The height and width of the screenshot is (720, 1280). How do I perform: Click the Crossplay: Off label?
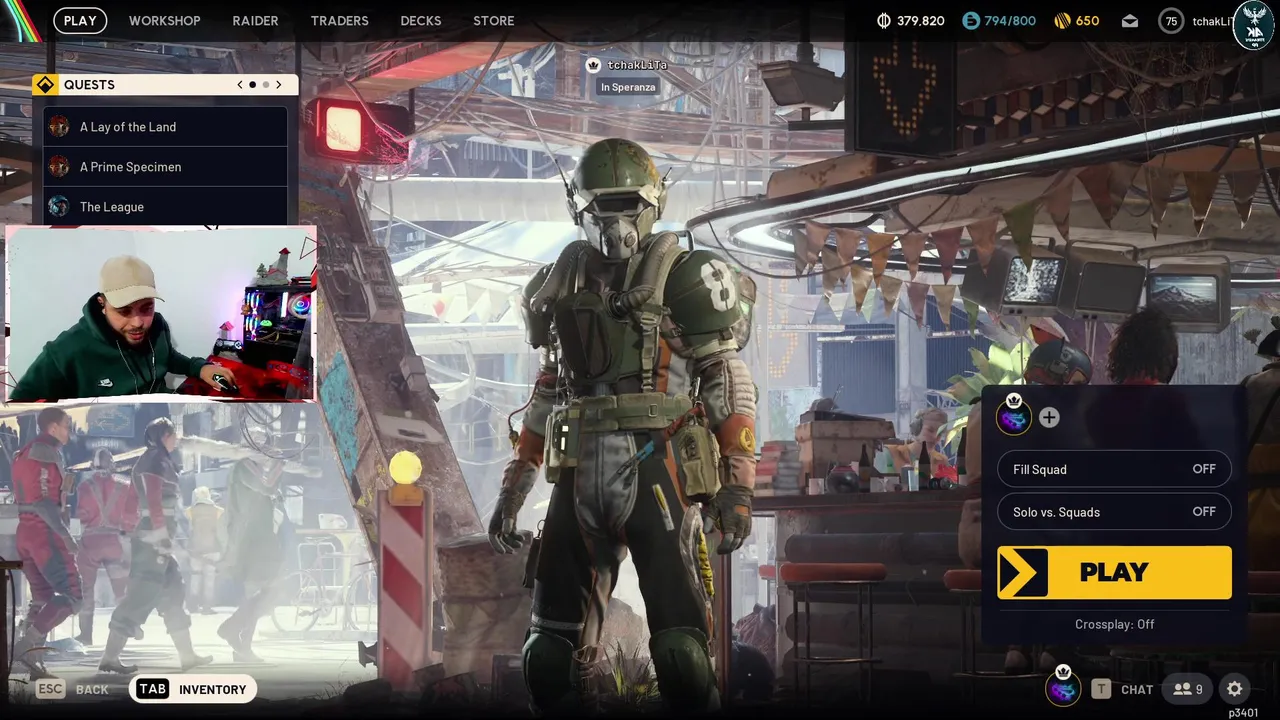pos(1114,624)
